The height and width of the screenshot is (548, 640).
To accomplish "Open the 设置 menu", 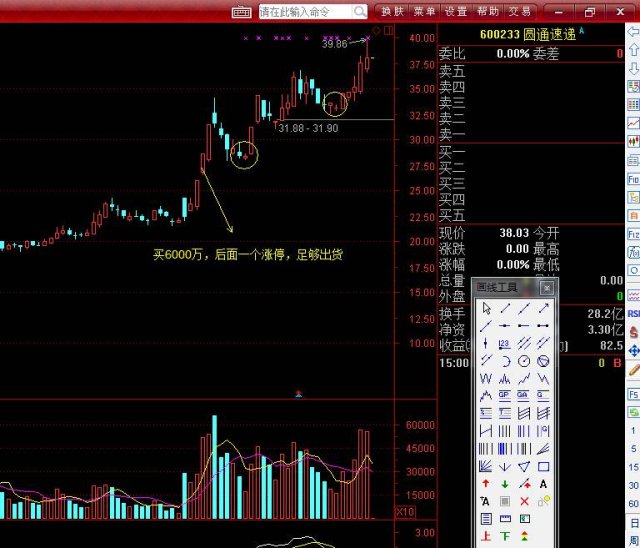I will (456, 12).
